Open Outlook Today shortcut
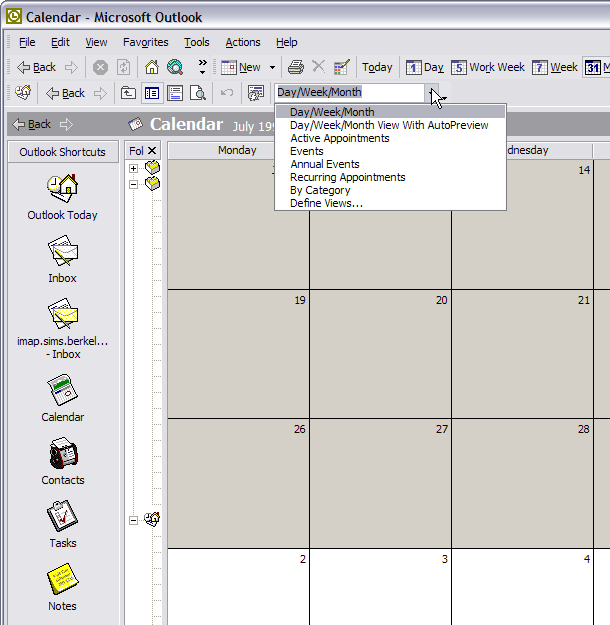This screenshot has width=610, height=625. click(63, 197)
